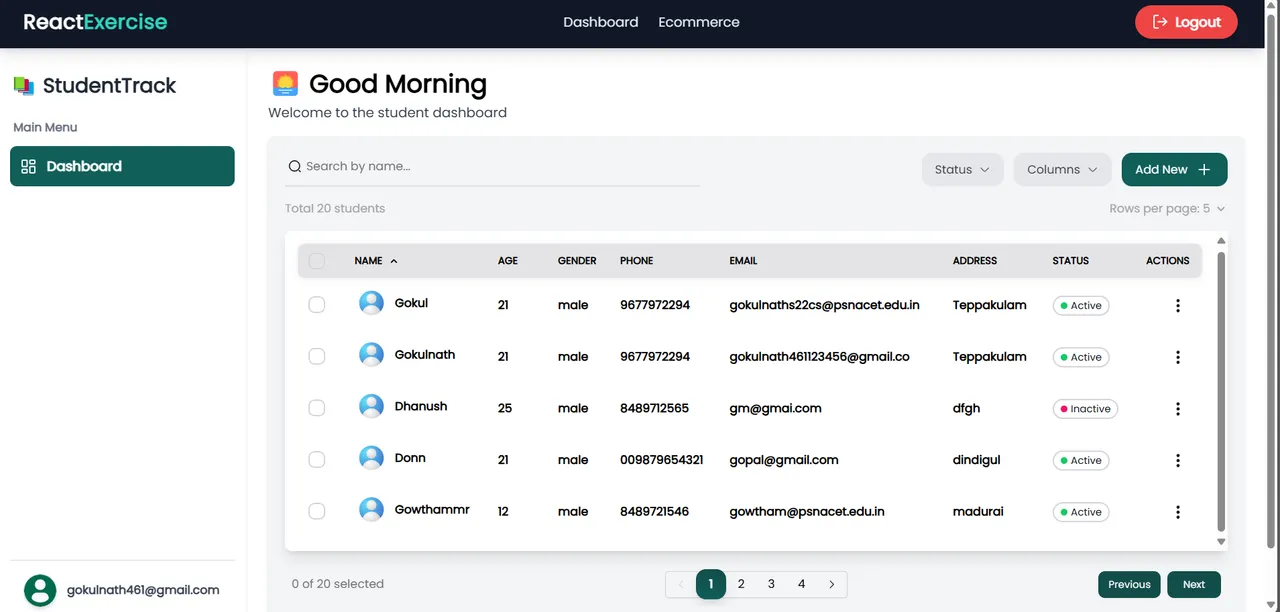The height and width of the screenshot is (612, 1280).
Task: Click Donn's avatar icon
Action: [371, 458]
